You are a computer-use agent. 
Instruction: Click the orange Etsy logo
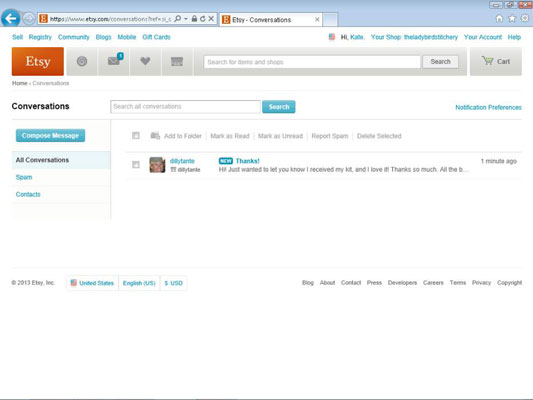tap(38, 62)
